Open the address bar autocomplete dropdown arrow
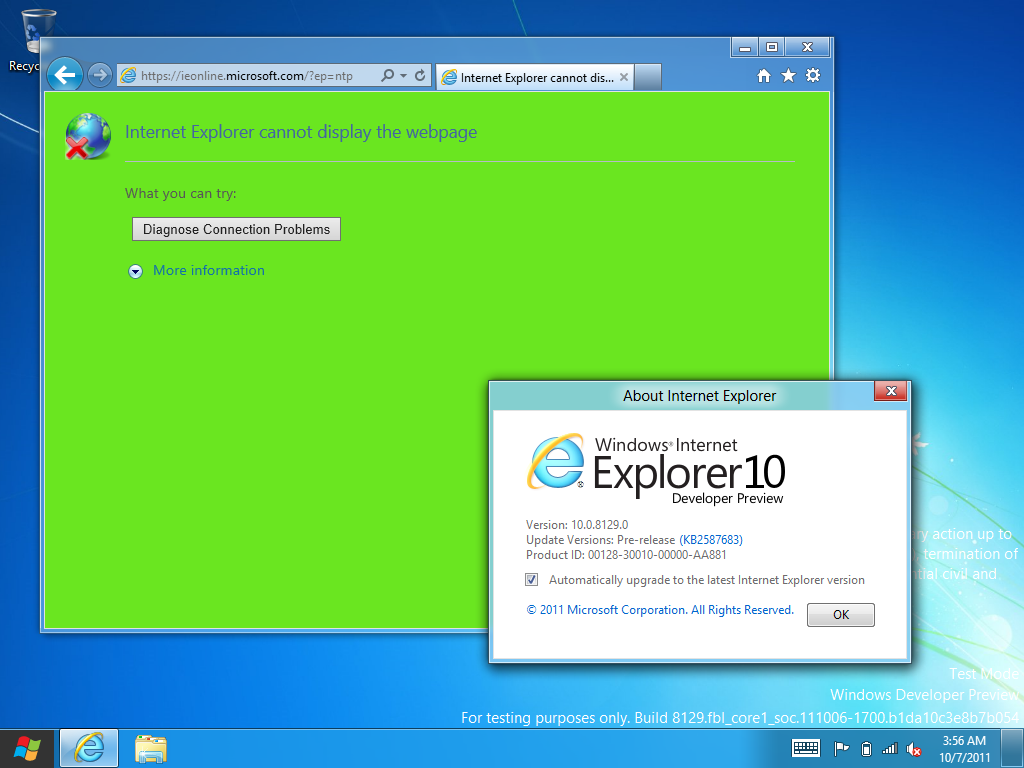The image size is (1024, 768). pyautogui.click(x=403, y=76)
